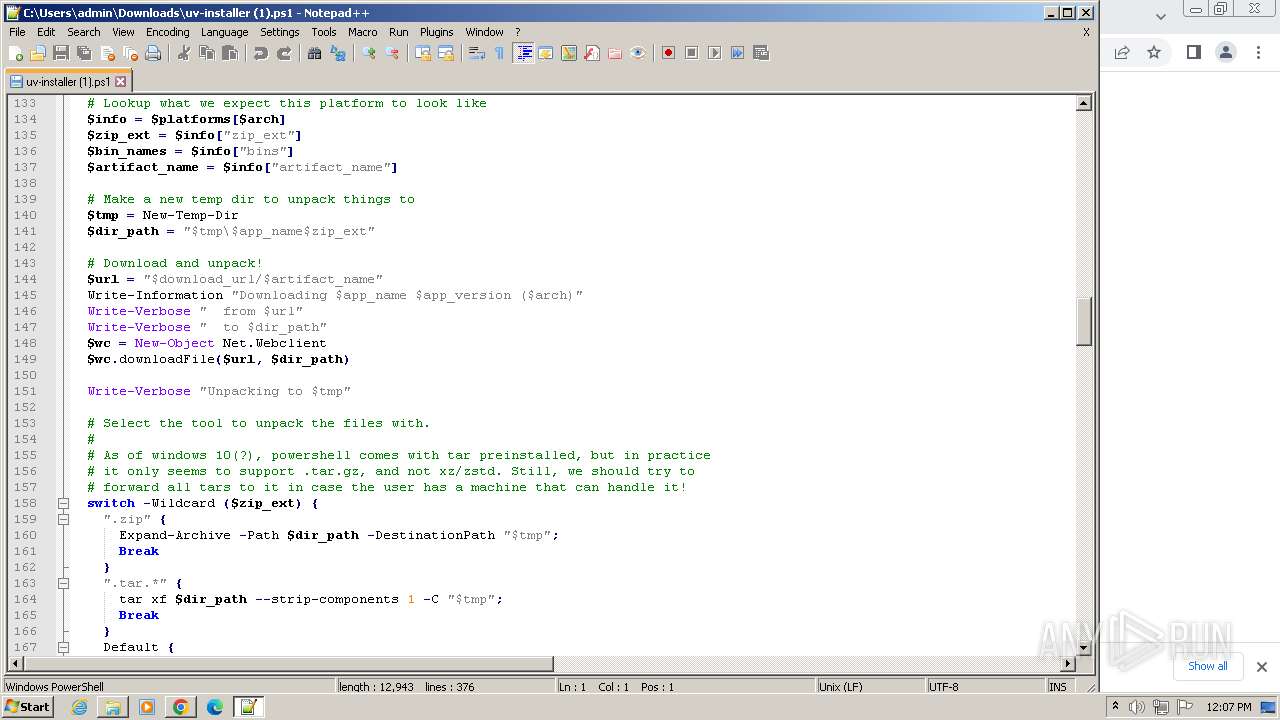Viewport: 1280px width, 720px height.
Task: Close the uv-installer (1).ps1 tab
Action: pyautogui.click(x=121, y=82)
